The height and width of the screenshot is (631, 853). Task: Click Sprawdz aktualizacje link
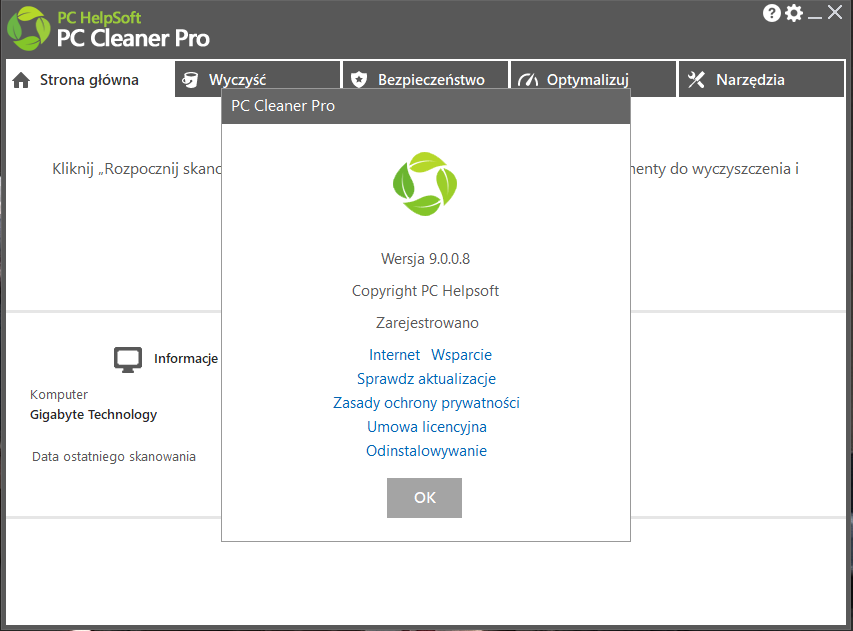coord(426,379)
